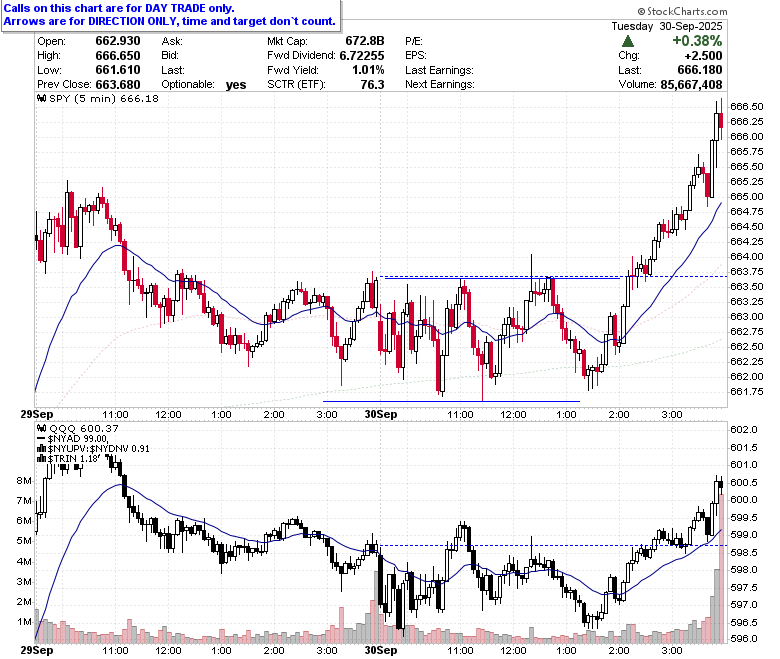The width and height of the screenshot is (780, 659).
Task: Click the Chg value +2.500
Action: point(703,56)
